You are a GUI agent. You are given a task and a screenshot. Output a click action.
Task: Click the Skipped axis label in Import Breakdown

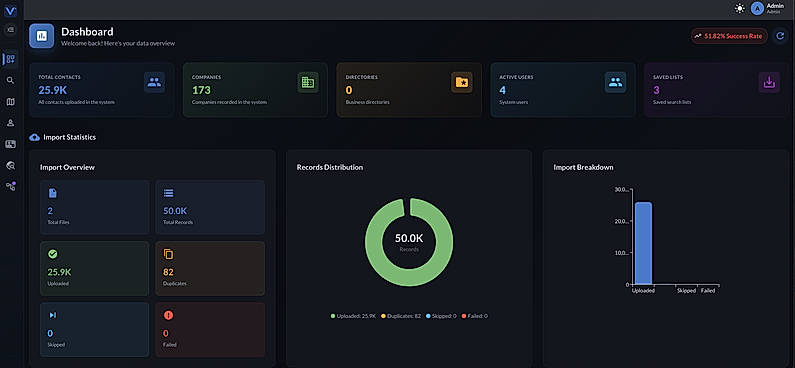click(686, 291)
